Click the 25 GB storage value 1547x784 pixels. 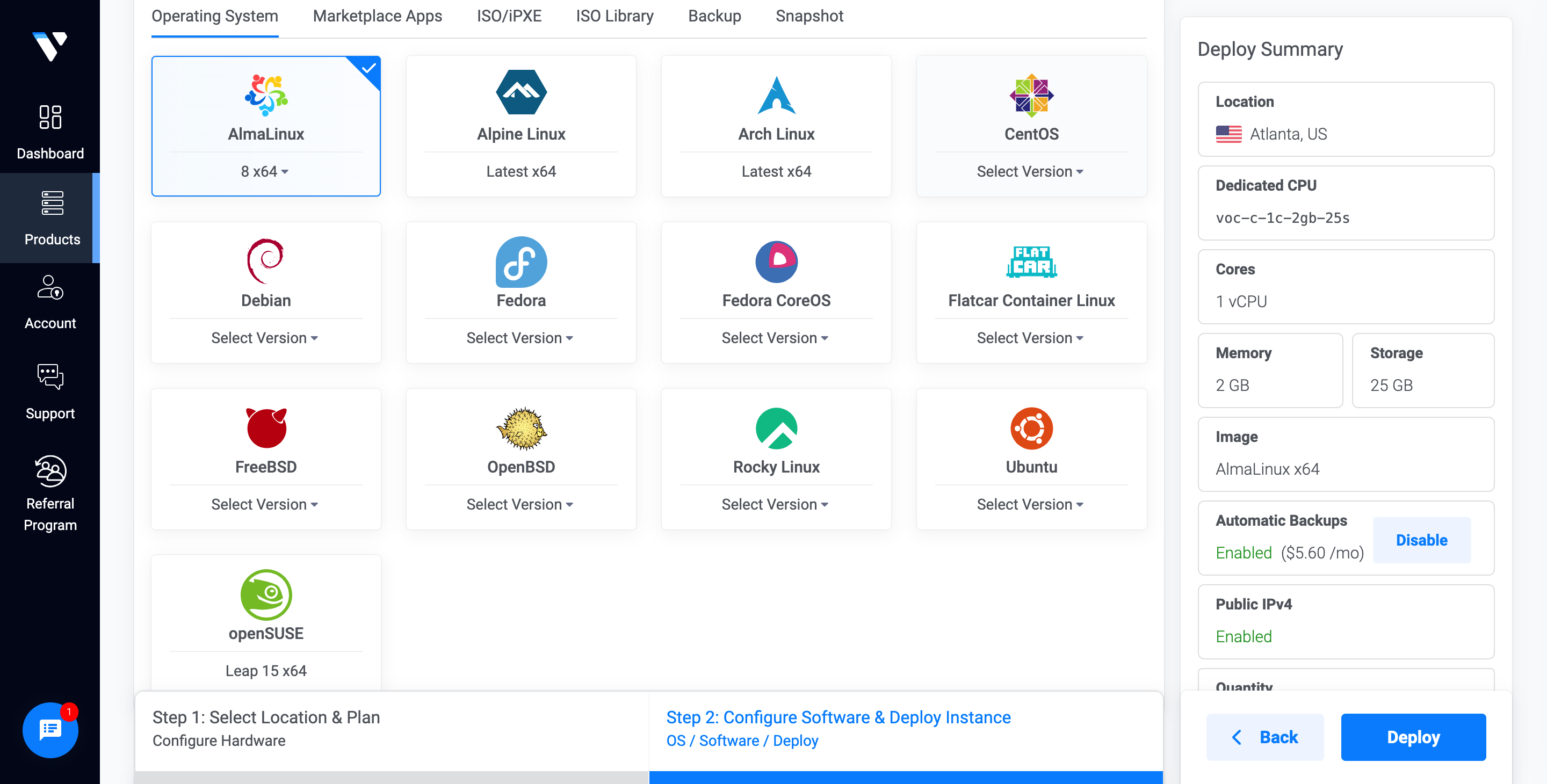click(1391, 386)
